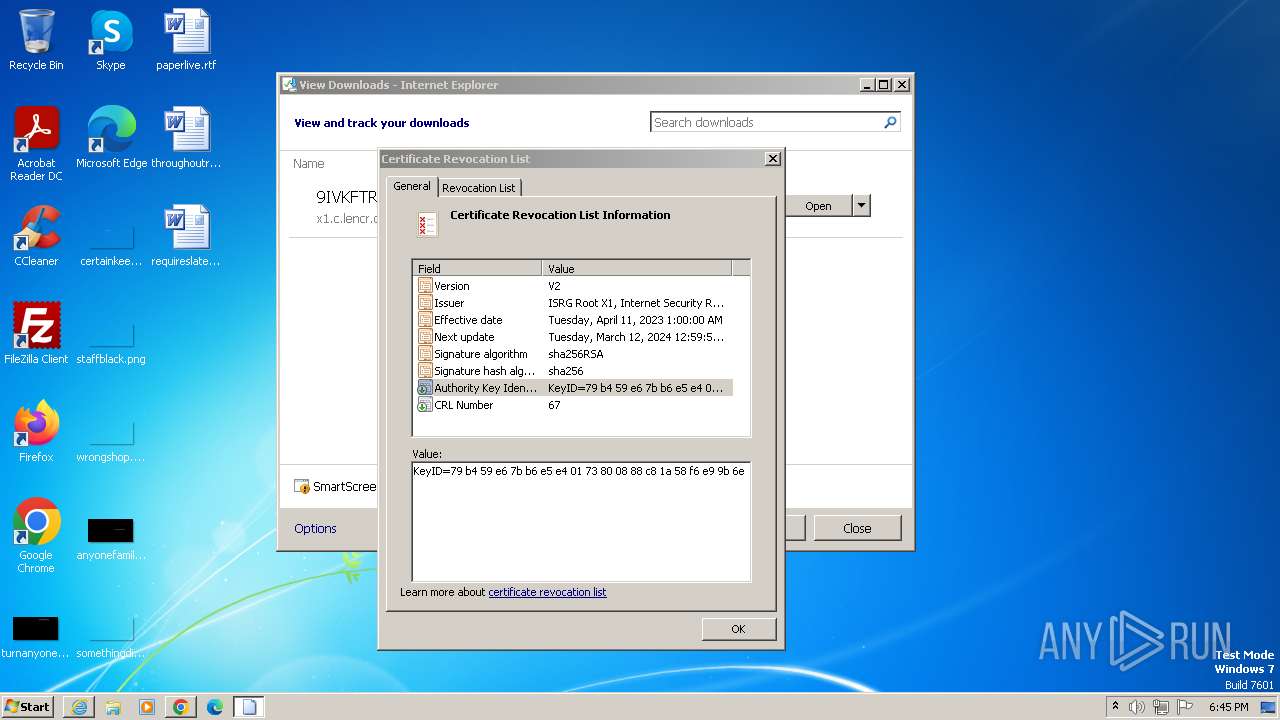
Task: Select the General tab
Action: (x=412, y=186)
